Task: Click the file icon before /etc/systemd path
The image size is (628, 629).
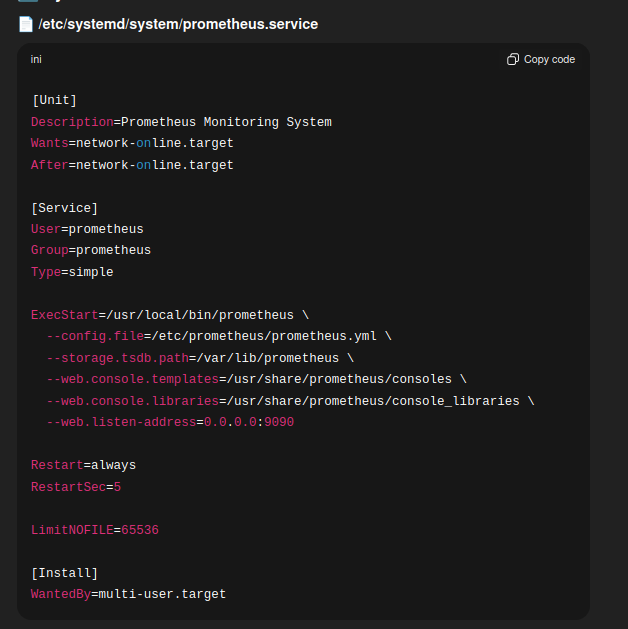Action: click(26, 24)
